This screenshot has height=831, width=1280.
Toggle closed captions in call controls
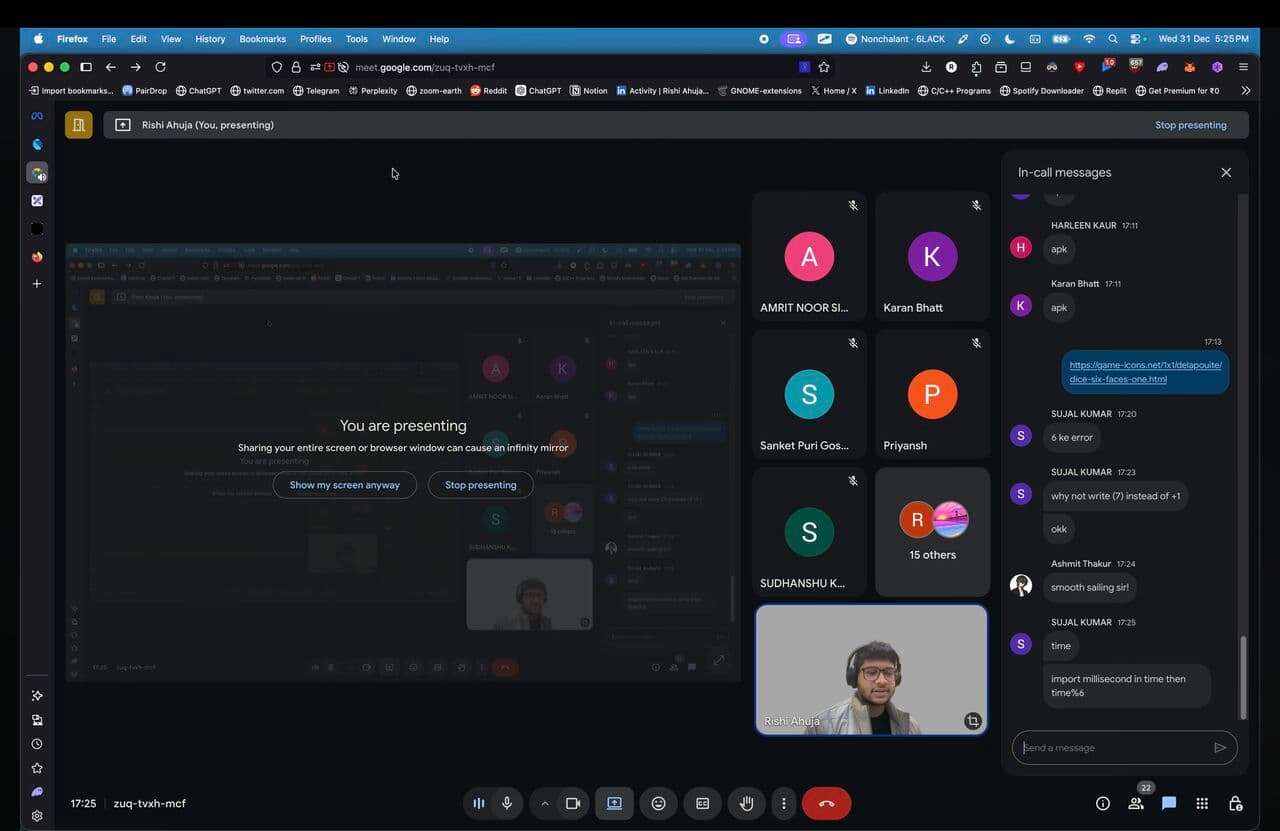coord(703,803)
